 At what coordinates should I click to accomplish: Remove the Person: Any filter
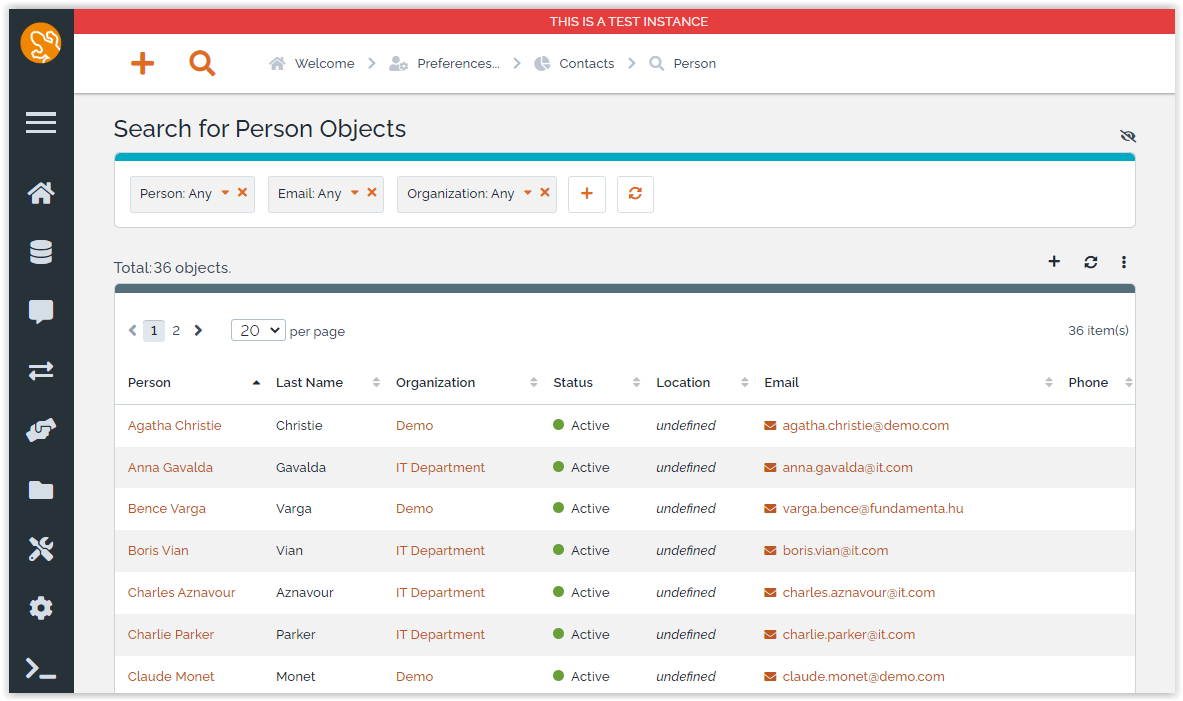242,193
